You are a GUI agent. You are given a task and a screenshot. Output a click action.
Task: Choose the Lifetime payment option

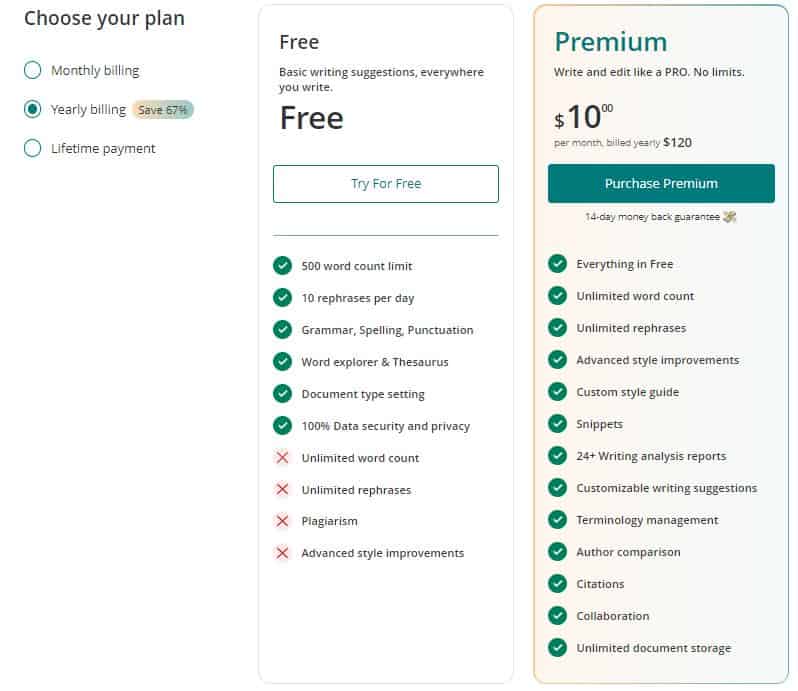(33, 149)
